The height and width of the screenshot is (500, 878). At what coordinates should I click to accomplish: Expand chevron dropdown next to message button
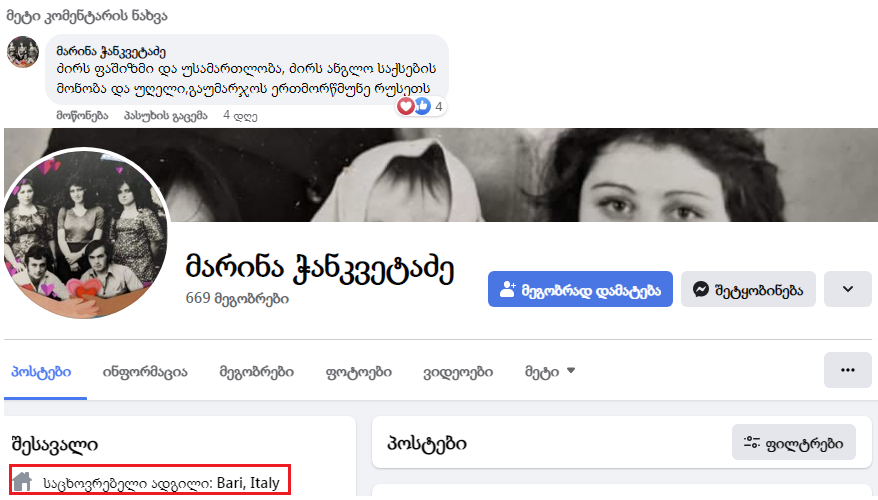click(848, 289)
